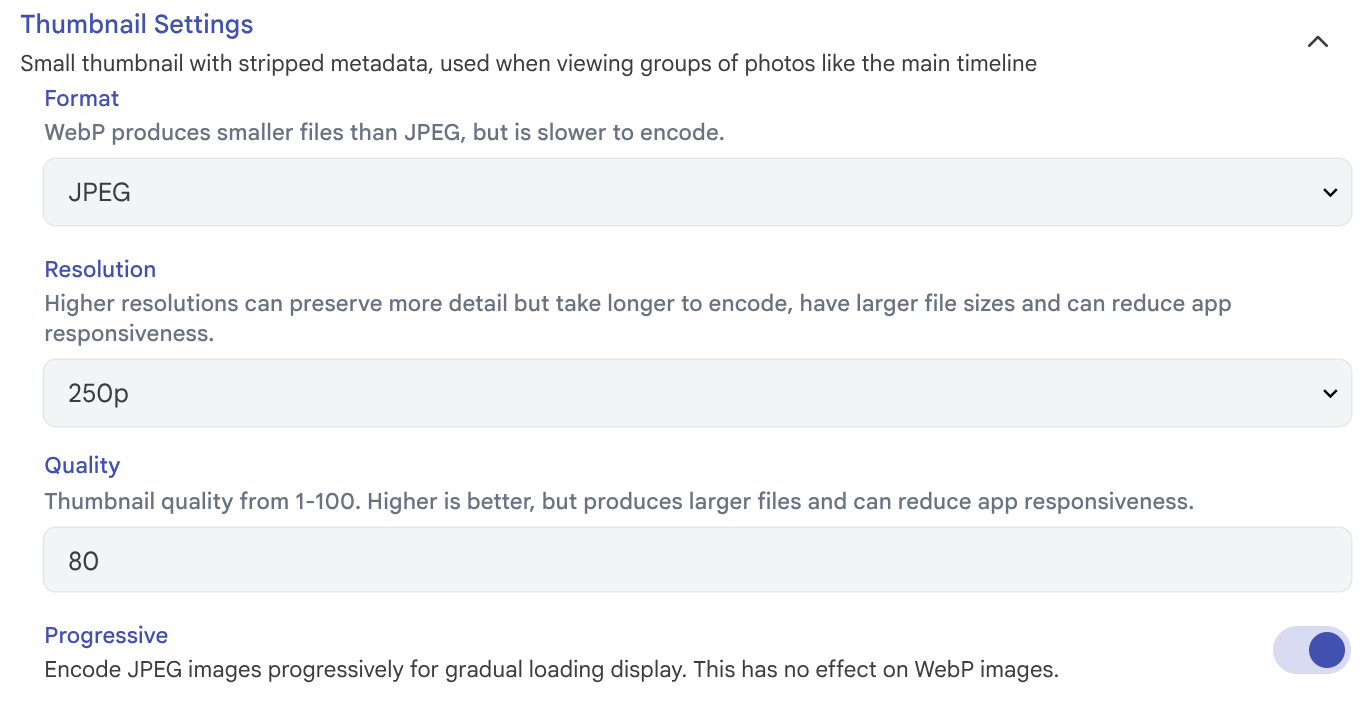Click the value 80 in Quality field
1371x706 pixels.
click(84, 561)
